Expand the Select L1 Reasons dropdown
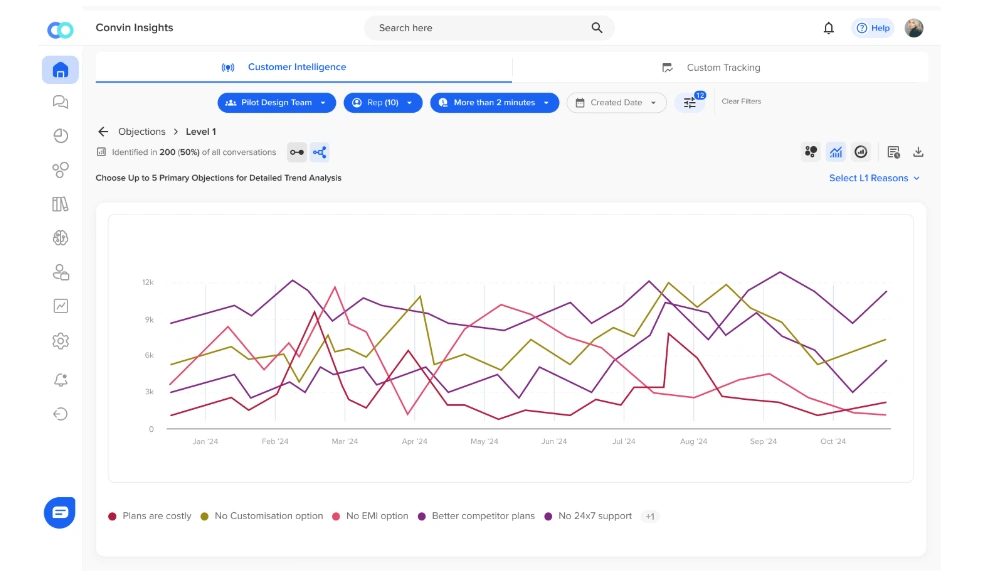The height and width of the screenshot is (584, 1008). (x=873, y=177)
